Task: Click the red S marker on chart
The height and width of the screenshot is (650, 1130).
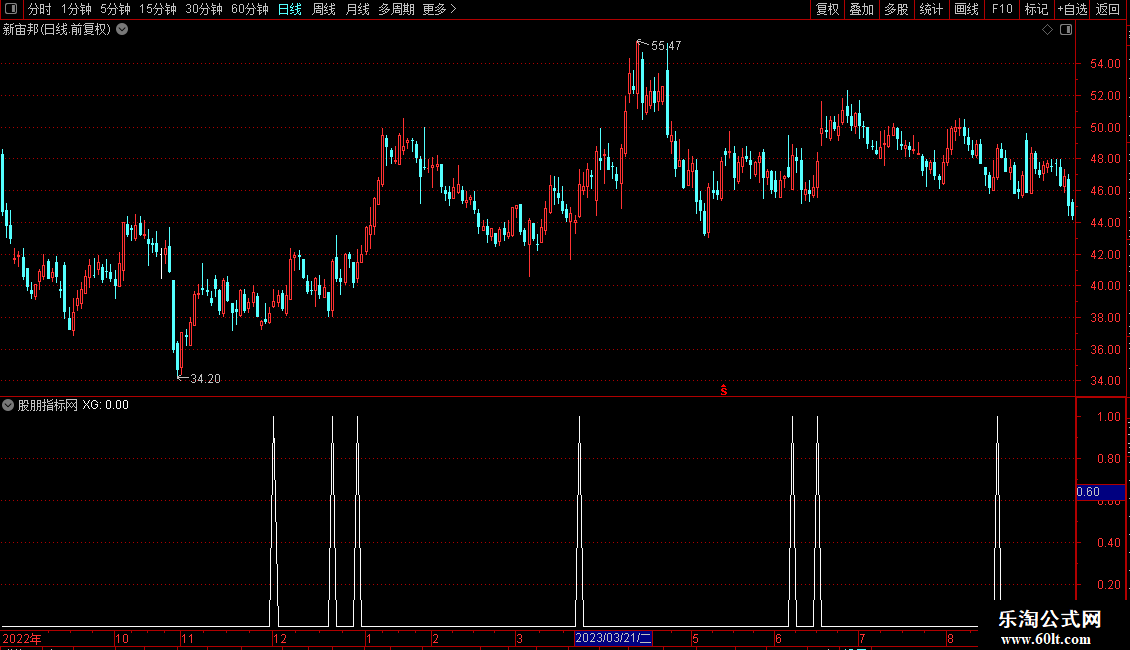Action: [724, 390]
